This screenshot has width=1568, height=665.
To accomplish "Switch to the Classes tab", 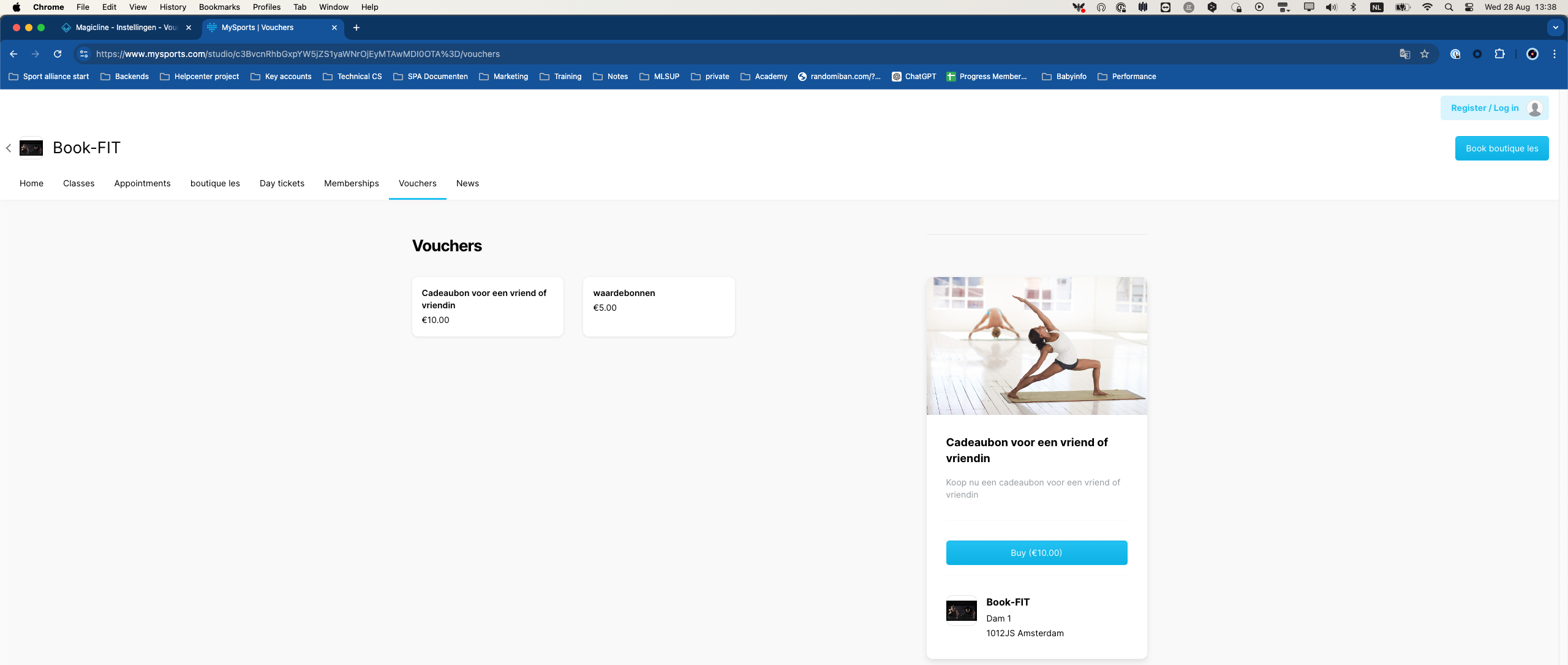I will 78,183.
